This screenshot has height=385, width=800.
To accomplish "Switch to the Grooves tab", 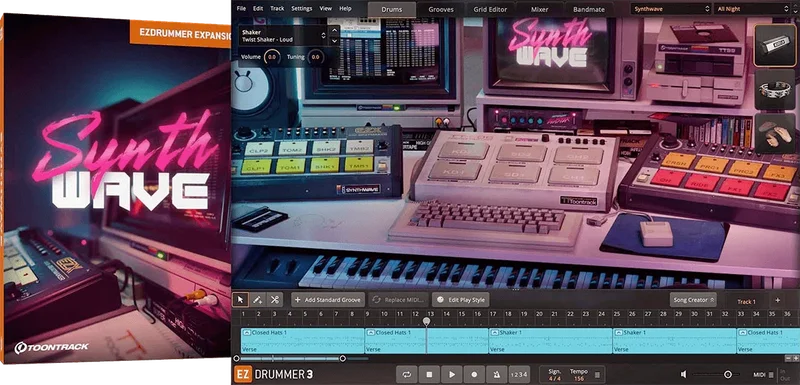I will point(441,9).
